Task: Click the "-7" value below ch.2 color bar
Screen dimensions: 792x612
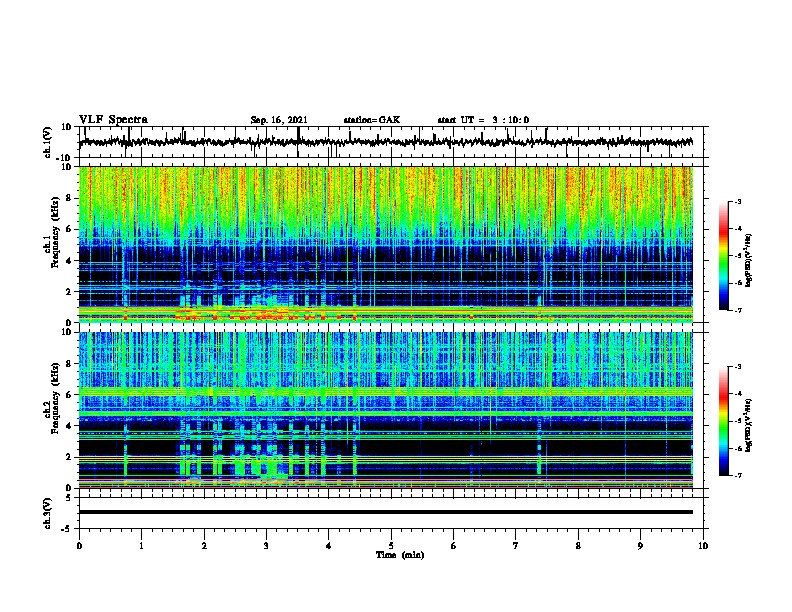Action: [738, 476]
